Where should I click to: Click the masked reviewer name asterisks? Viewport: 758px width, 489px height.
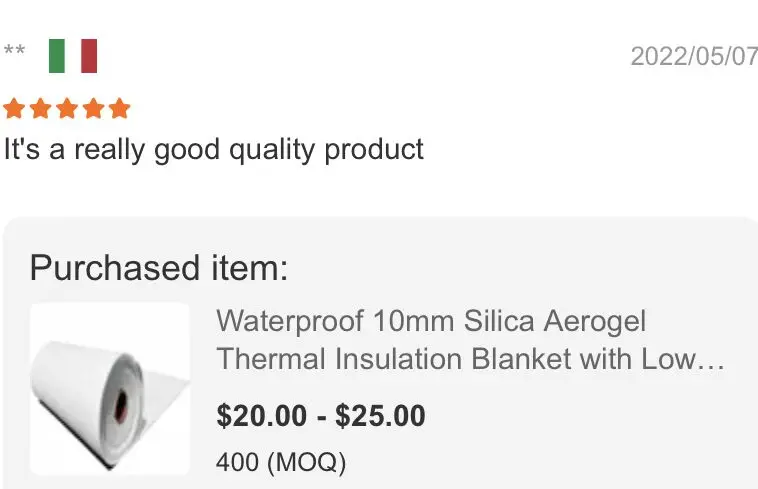15,50
